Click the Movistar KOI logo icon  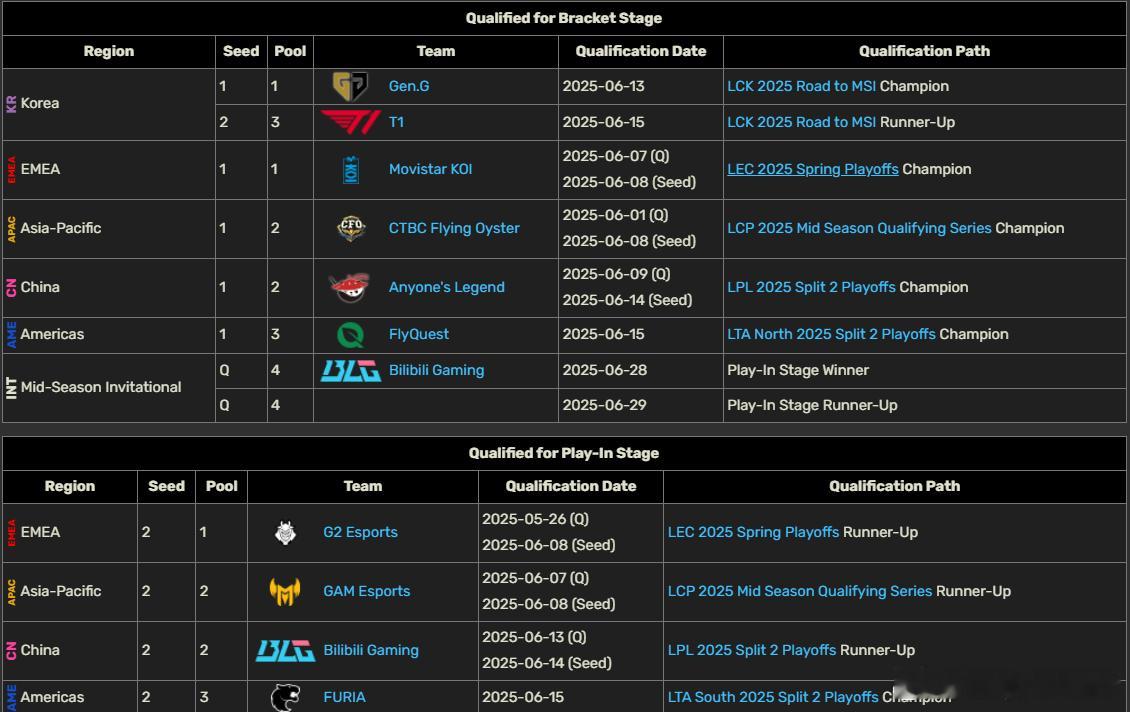351,169
